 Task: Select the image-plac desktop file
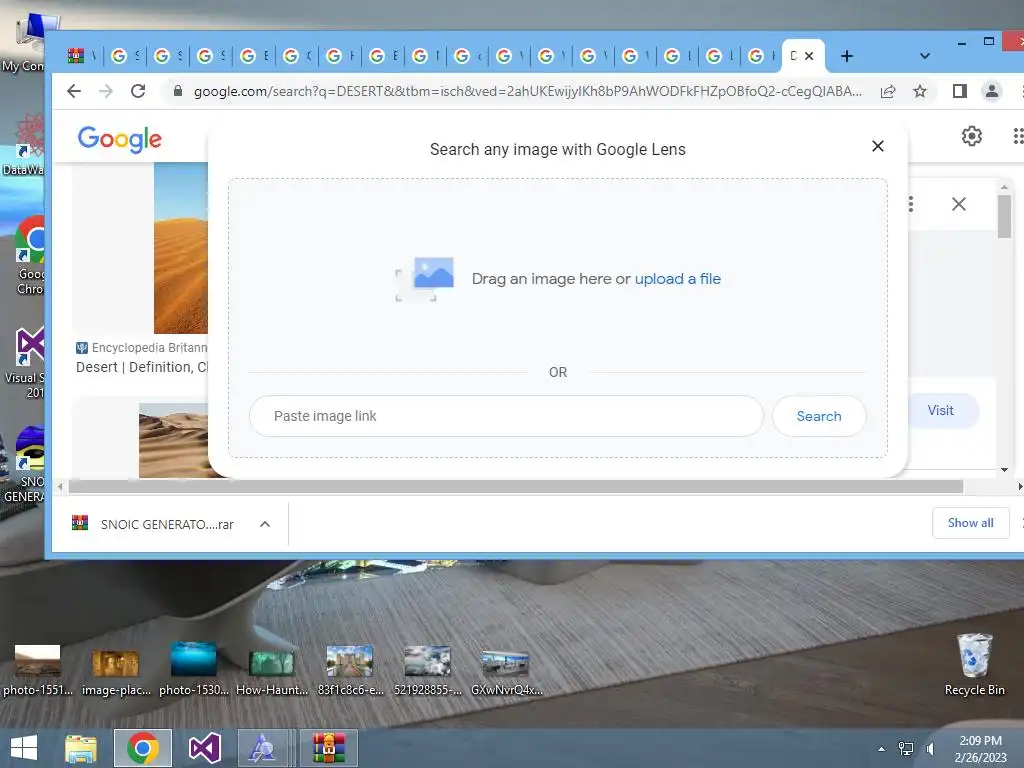coord(116,670)
